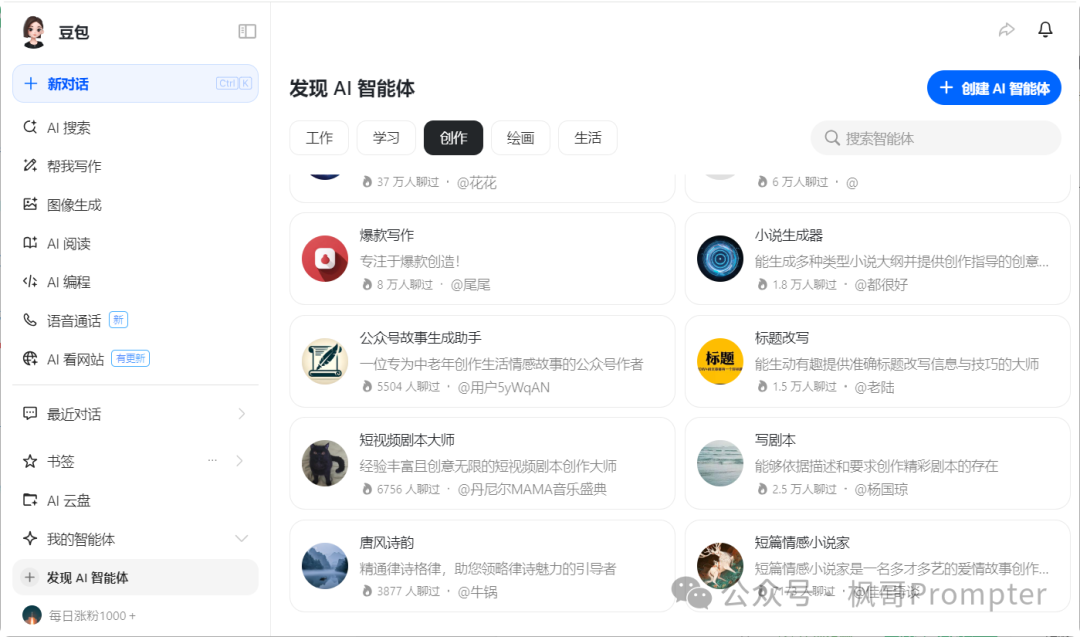The width and height of the screenshot is (1080, 637).
Task: Click the AI 看网站 globe icon
Action: [30, 358]
